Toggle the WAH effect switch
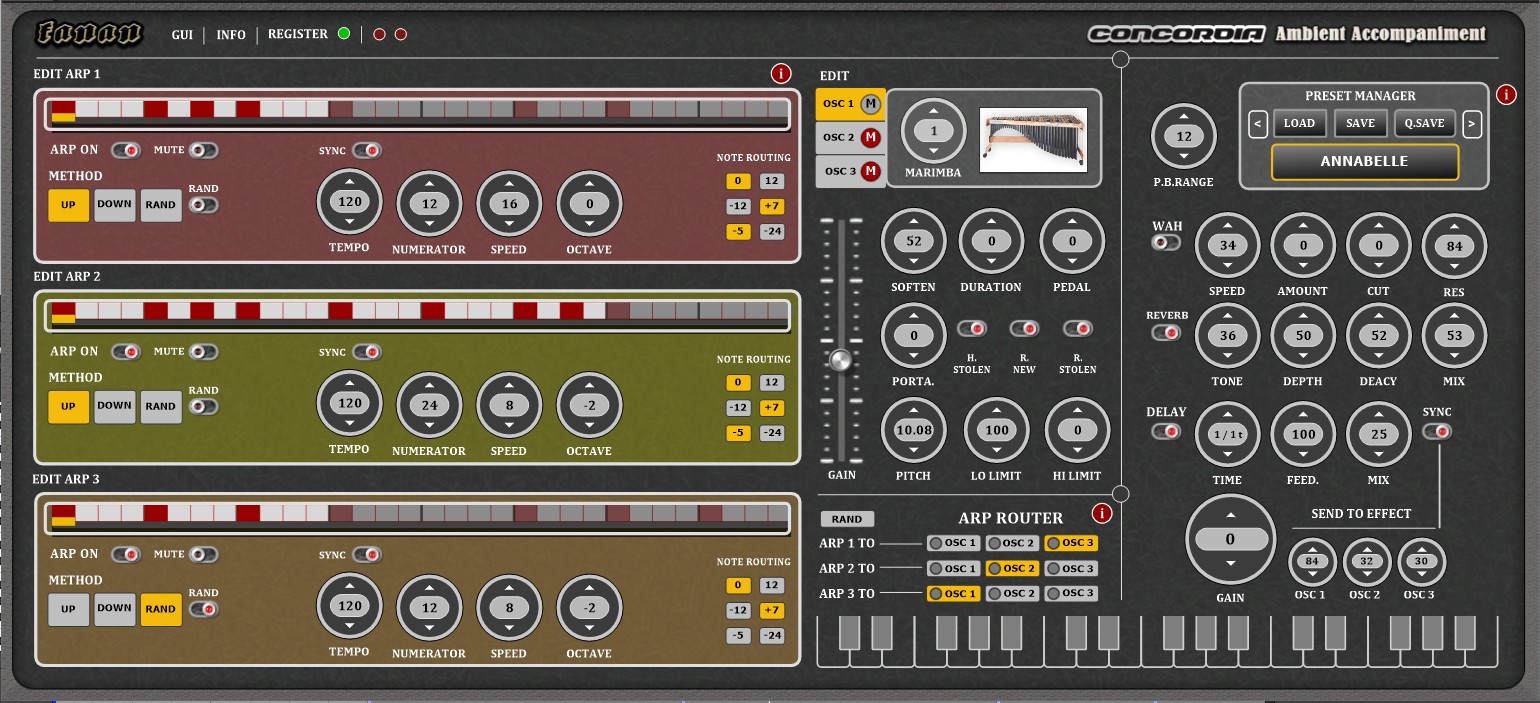The image size is (1540, 703). coord(1165,242)
